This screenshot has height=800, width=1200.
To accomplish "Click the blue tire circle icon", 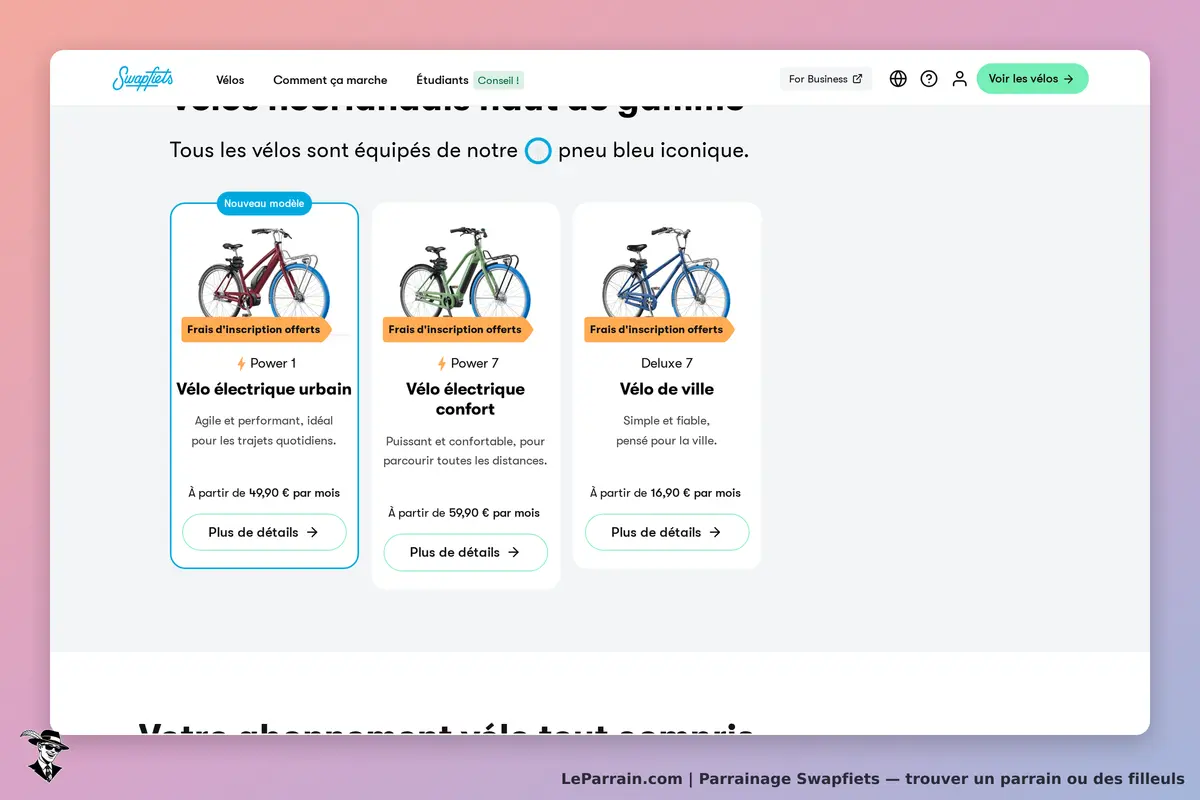I will click(x=538, y=151).
